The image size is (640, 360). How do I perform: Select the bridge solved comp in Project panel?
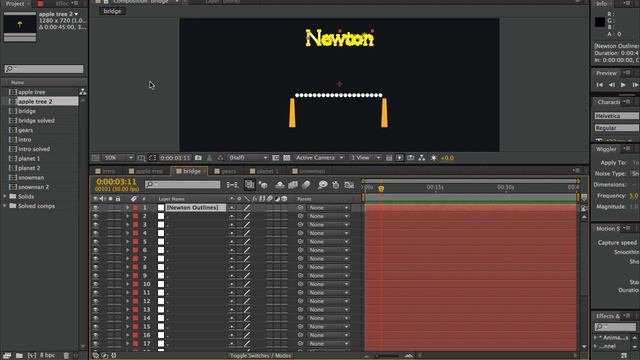36,120
